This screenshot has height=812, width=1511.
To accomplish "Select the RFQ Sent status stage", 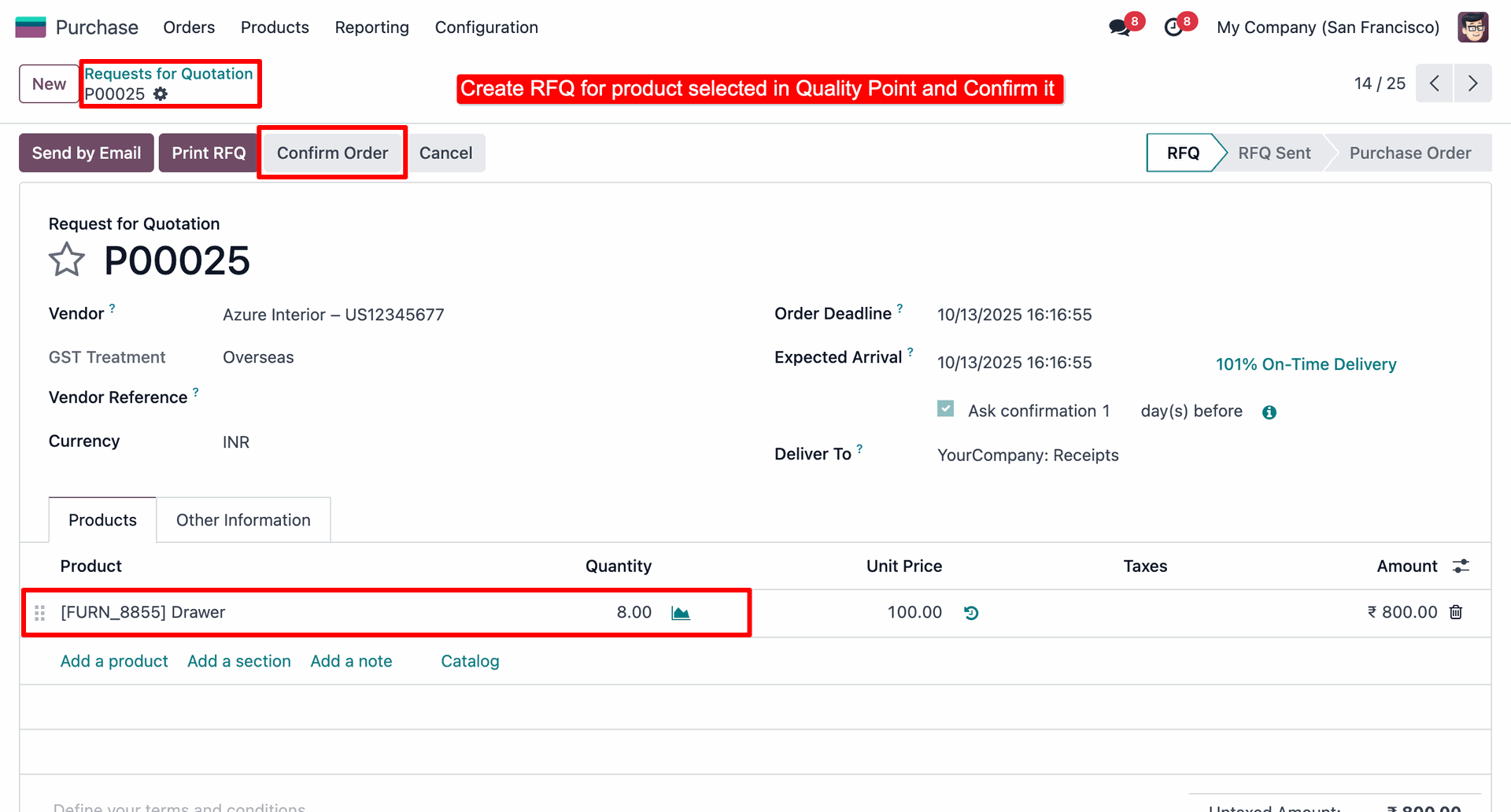I will coord(1274,153).
